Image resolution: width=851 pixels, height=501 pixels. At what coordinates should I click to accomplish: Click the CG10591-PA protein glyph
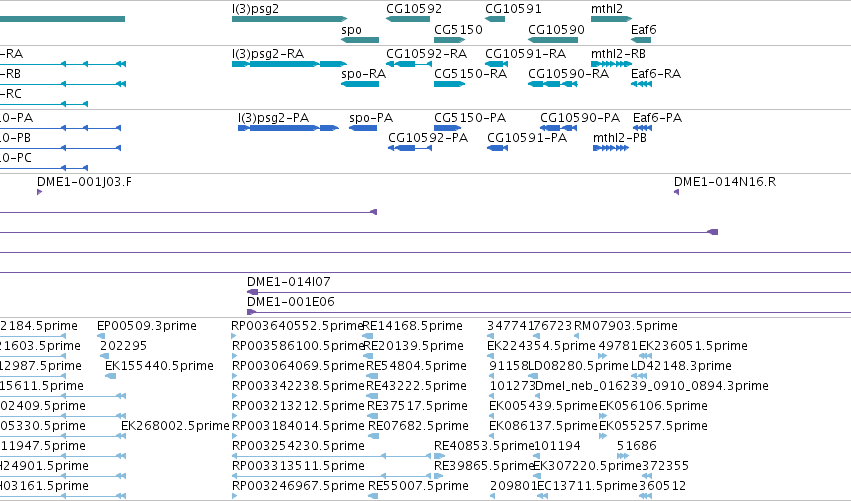(498, 148)
